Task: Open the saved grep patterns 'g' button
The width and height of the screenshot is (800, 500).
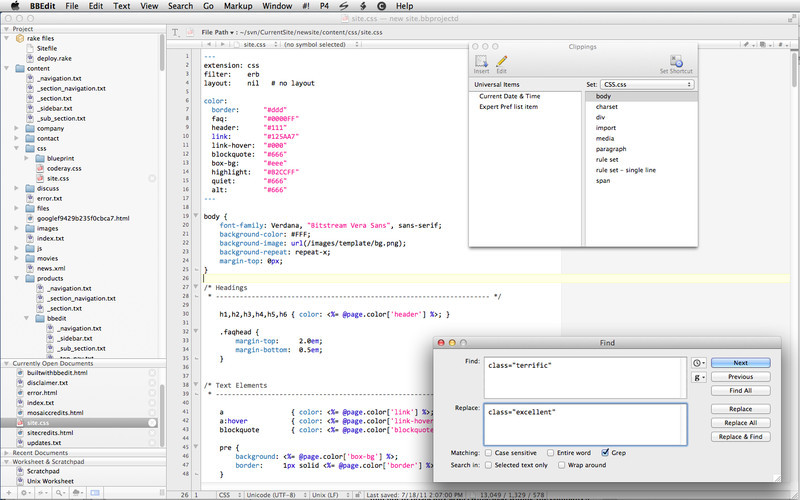Action: pyautogui.click(x=698, y=378)
